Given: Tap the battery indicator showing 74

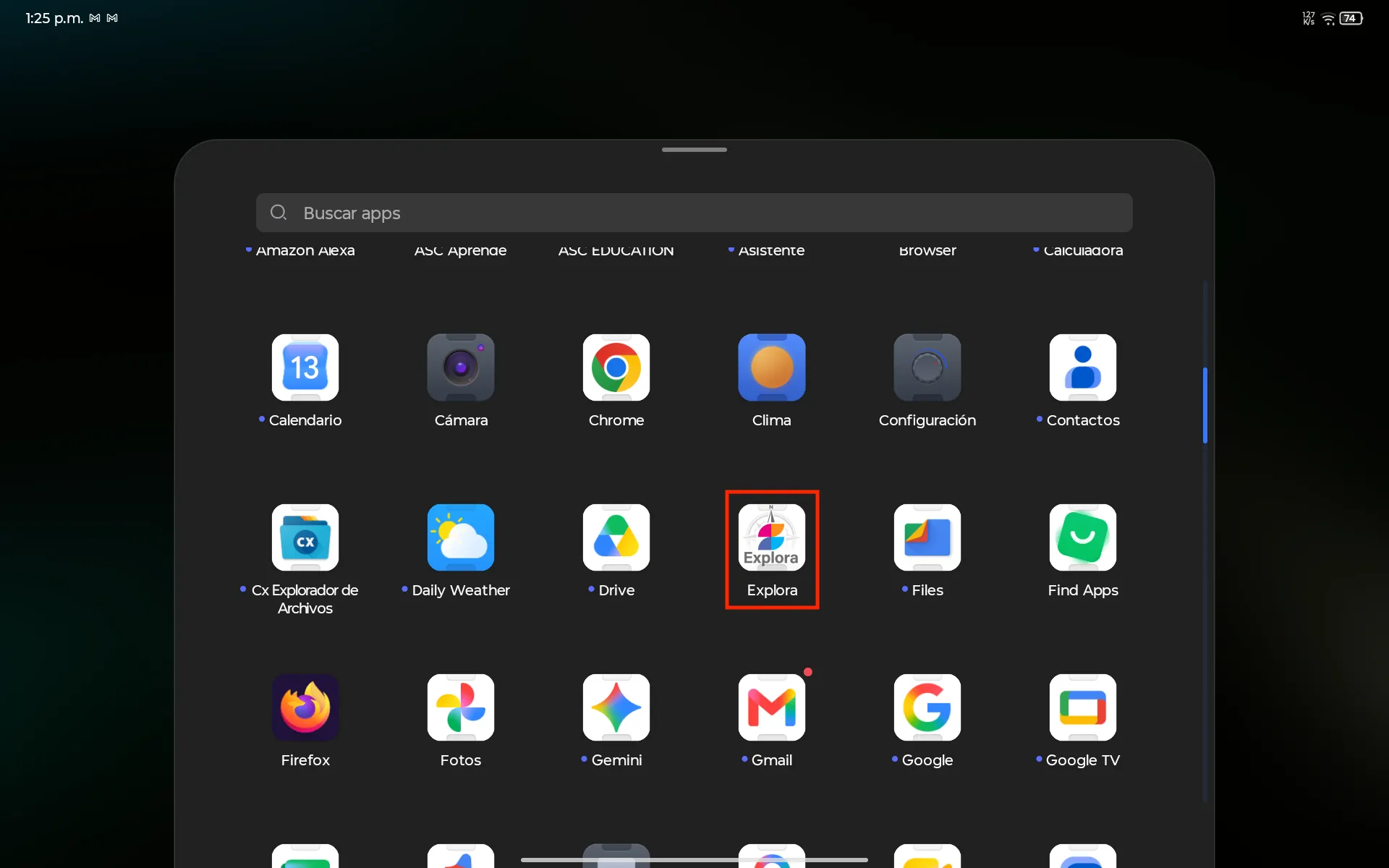Looking at the screenshot, I should point(1351,18).
